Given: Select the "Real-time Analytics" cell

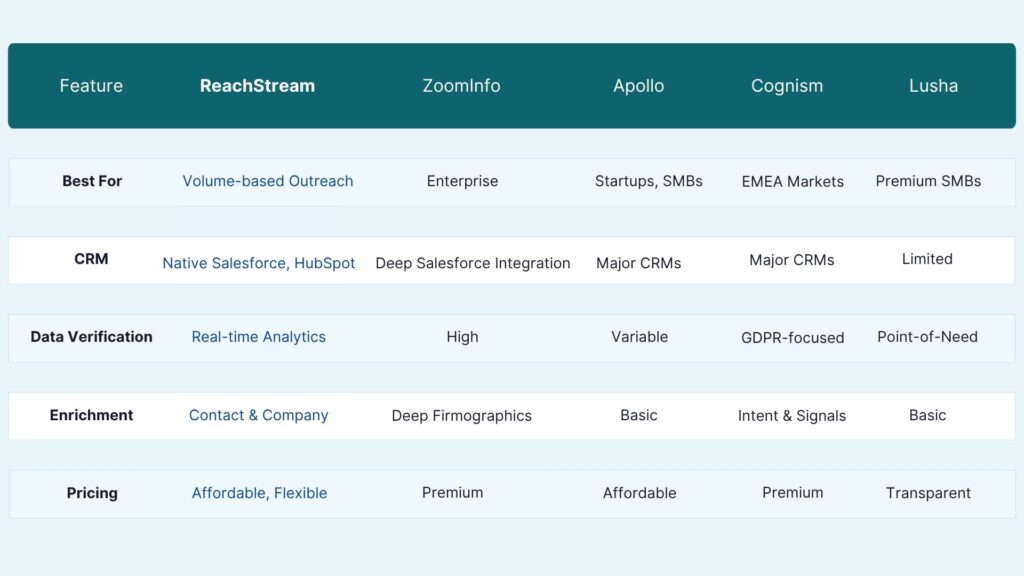Looking at the screenshot, I should coord(259,336).
